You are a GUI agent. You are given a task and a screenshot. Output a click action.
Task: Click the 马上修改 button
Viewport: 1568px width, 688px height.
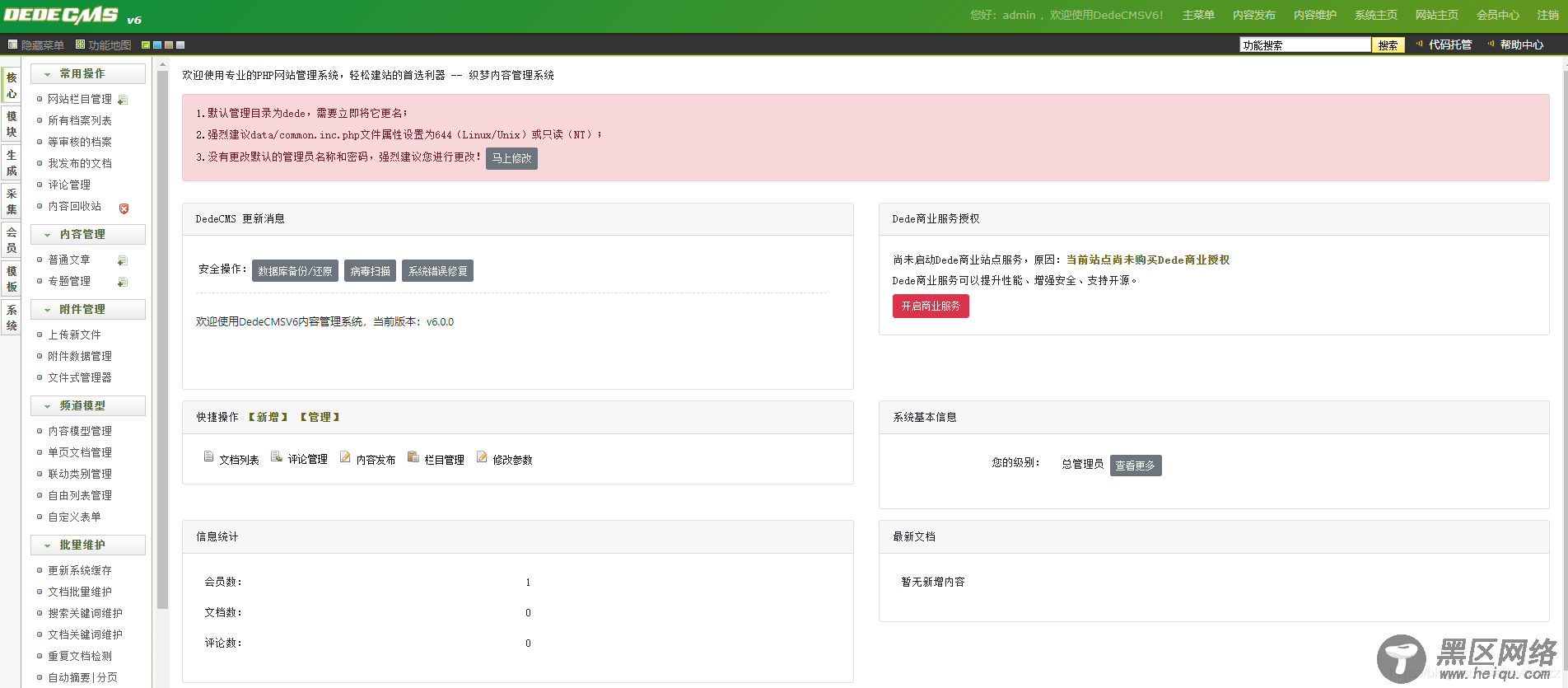point(511,158)
